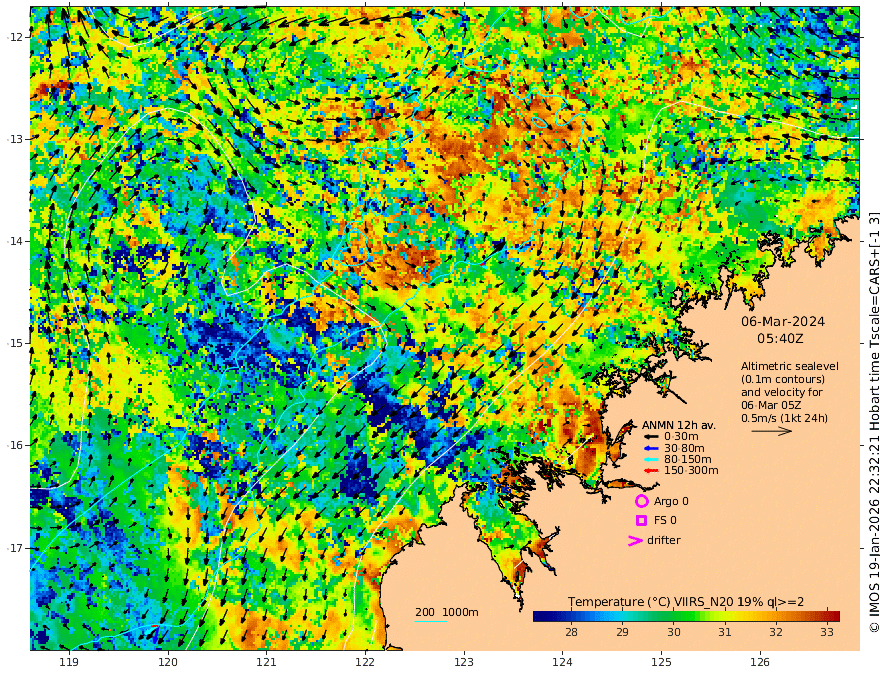Viewport: 880px width, 680px height.
Task: Click the cyan 80-150m arrow legend symbol
Action: 650,460
